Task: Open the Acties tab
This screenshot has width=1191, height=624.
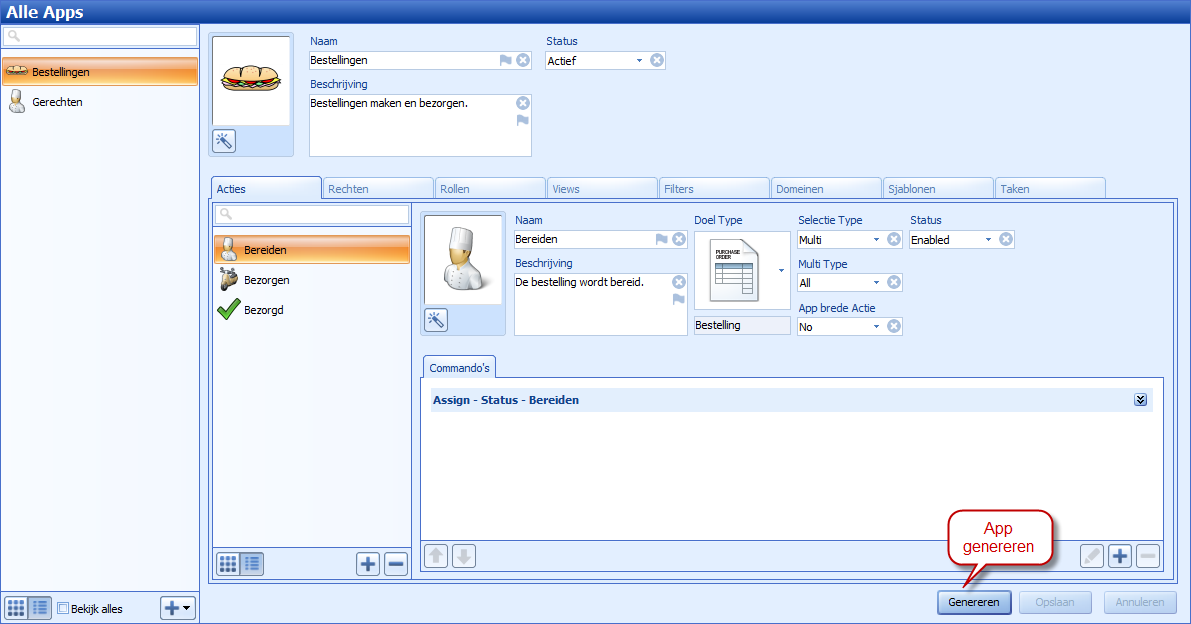Action: pos(266,189)
